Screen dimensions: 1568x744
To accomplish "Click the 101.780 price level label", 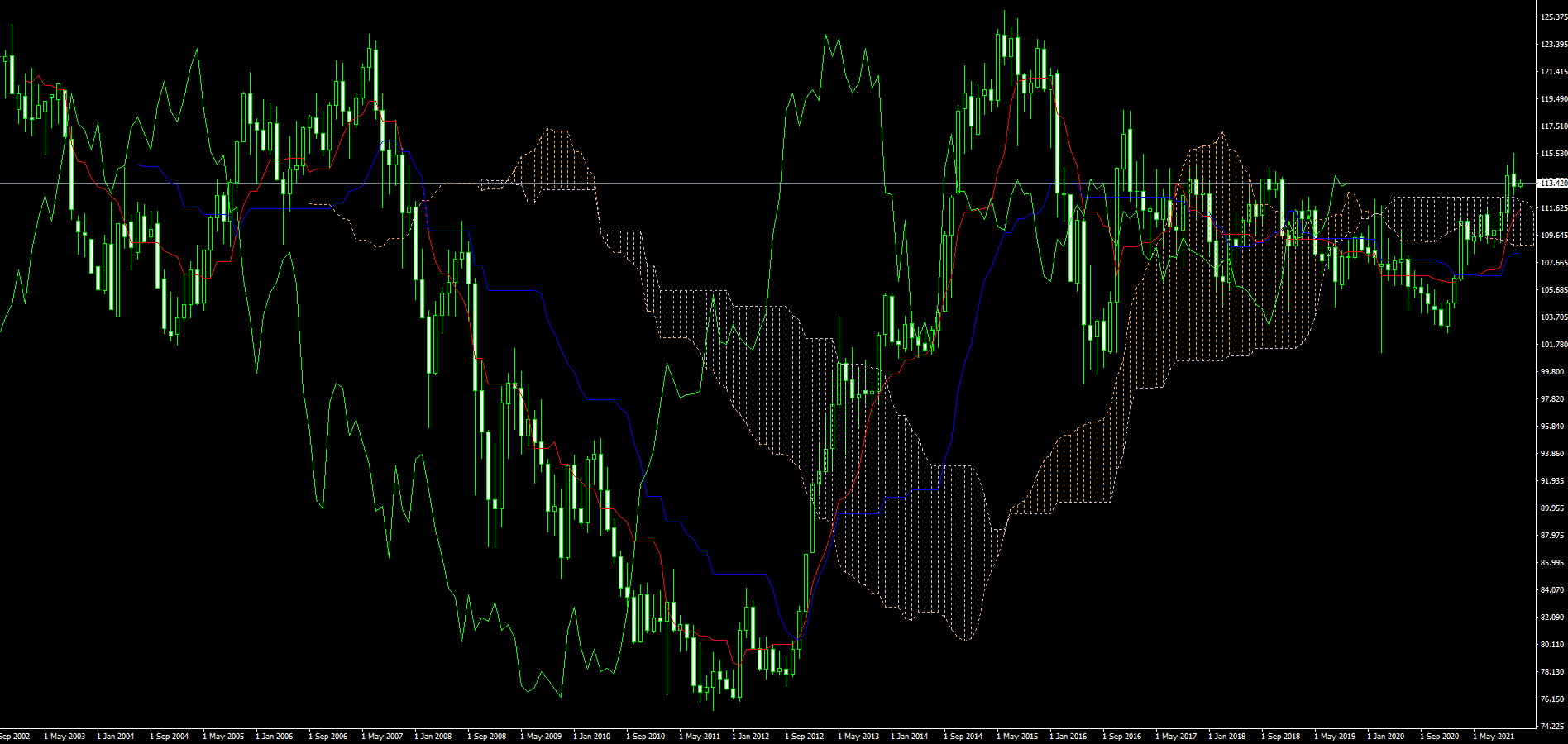I will point(1554,344).
